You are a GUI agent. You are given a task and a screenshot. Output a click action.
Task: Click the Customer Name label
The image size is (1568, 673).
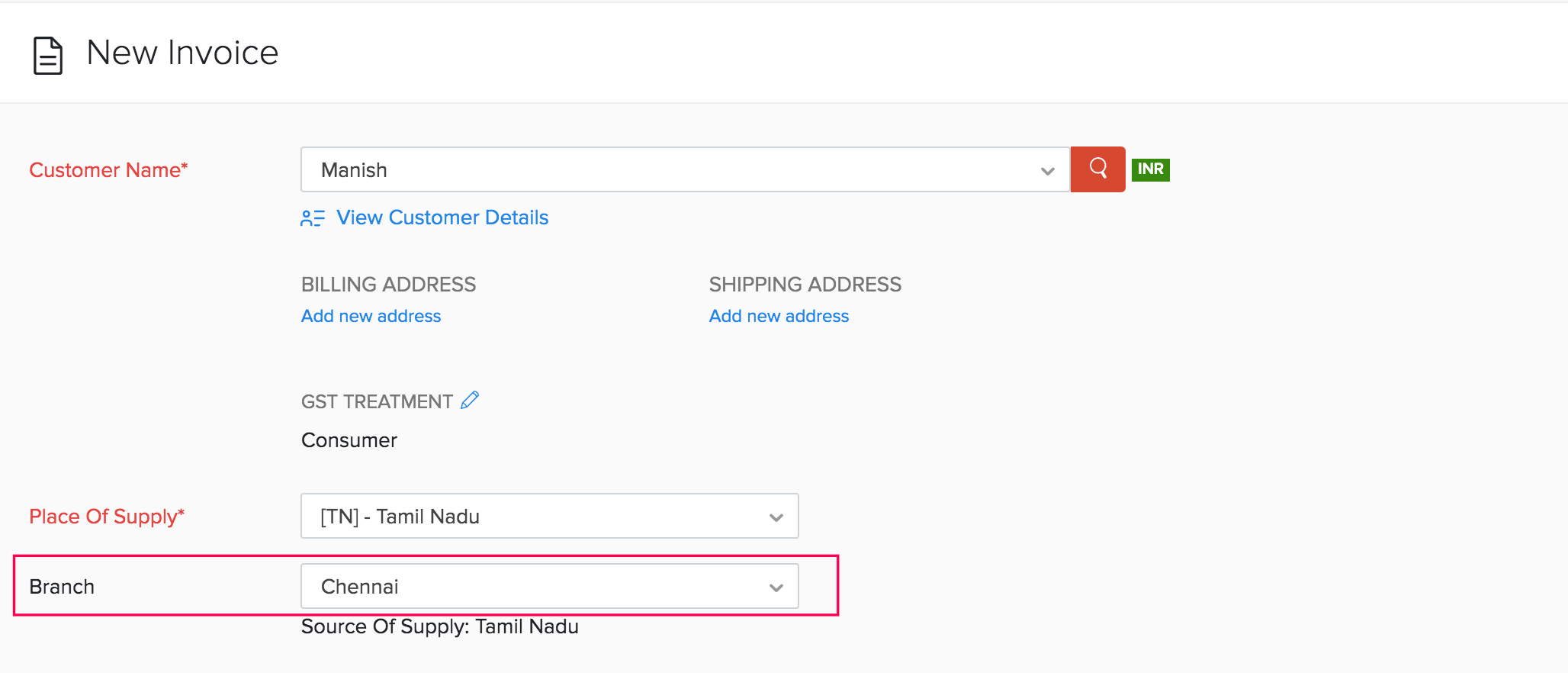tap(108, 170)
